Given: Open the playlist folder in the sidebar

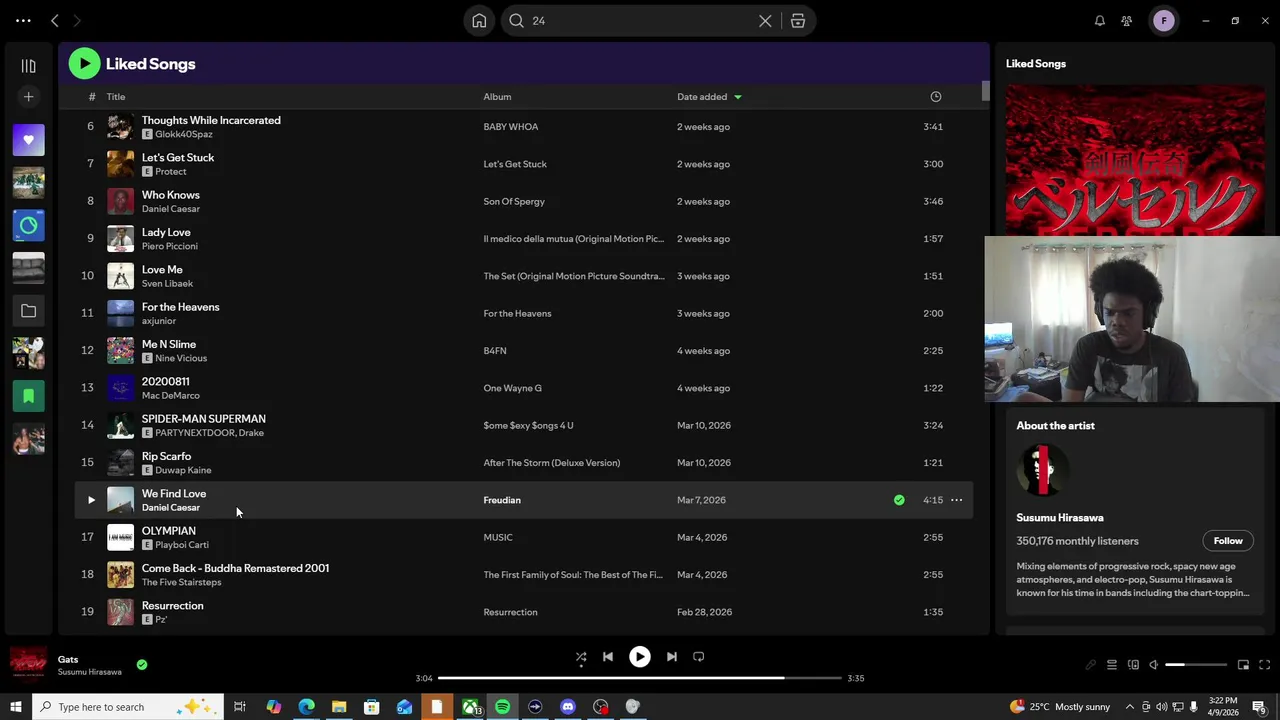Looking at the screenshot, I should (x=28, y=311).
